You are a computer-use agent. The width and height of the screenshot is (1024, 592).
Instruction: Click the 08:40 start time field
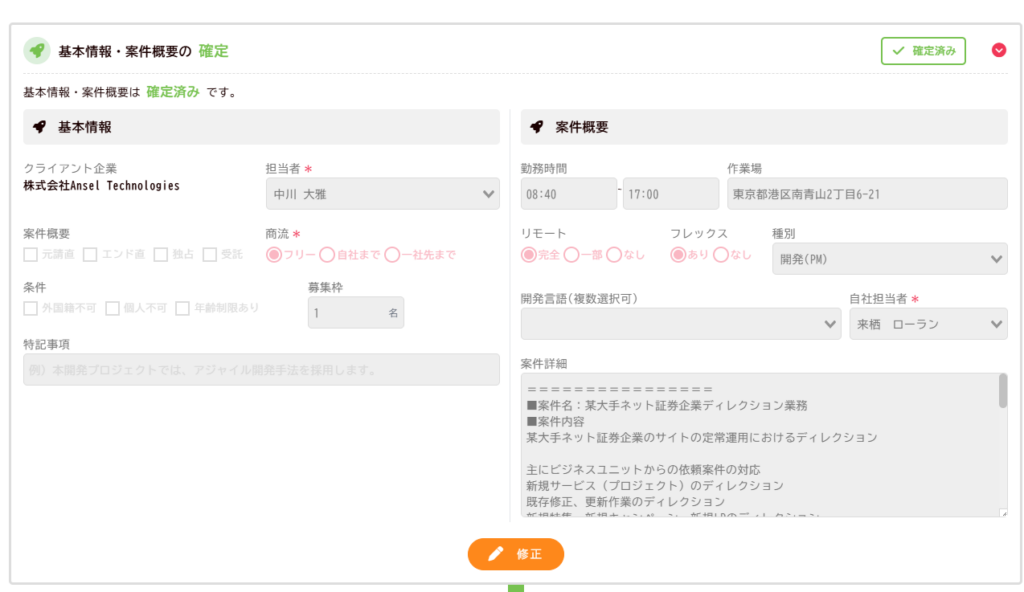(568, 194)
